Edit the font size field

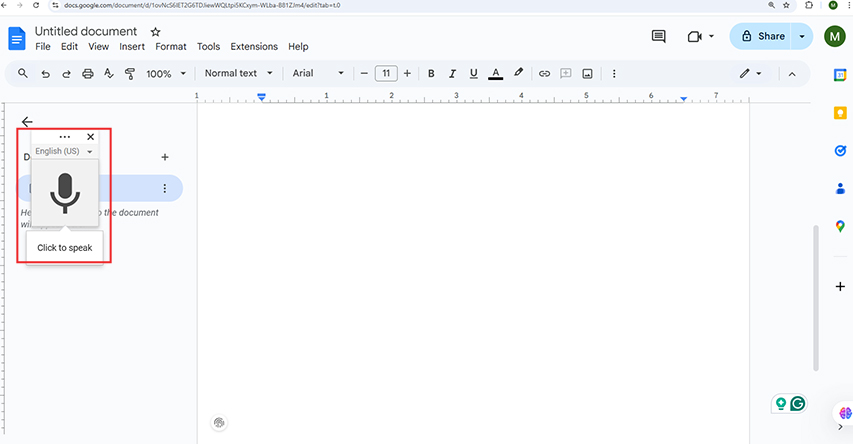coord(386,73)
